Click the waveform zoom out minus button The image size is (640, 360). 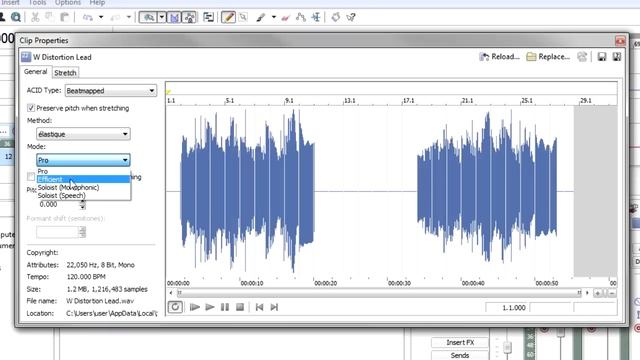tap(612, 293)
